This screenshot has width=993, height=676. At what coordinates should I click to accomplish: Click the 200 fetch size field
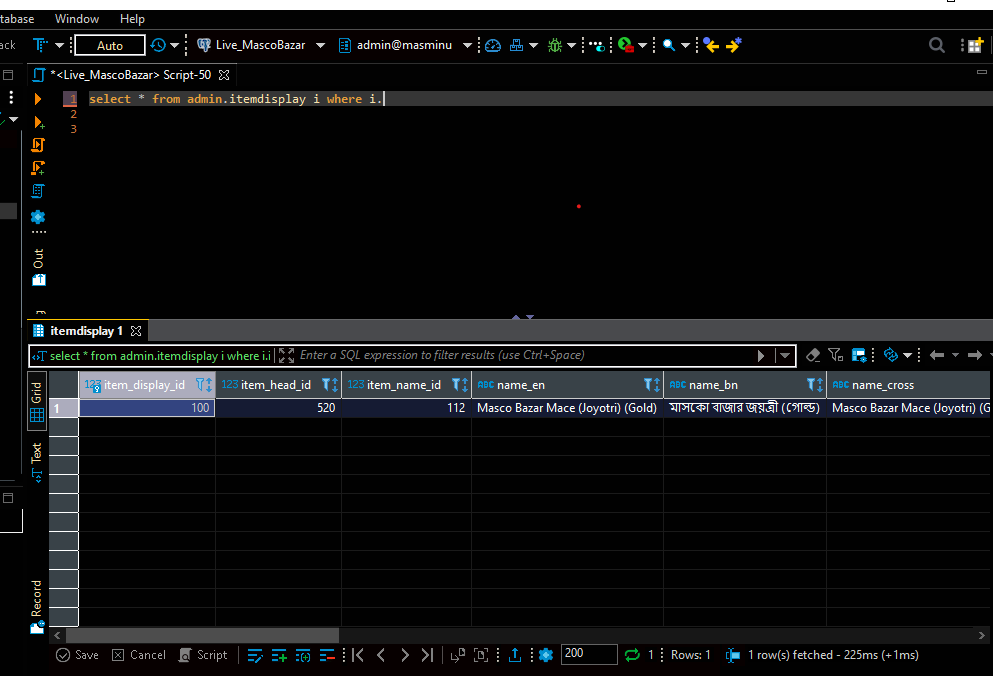589,654
